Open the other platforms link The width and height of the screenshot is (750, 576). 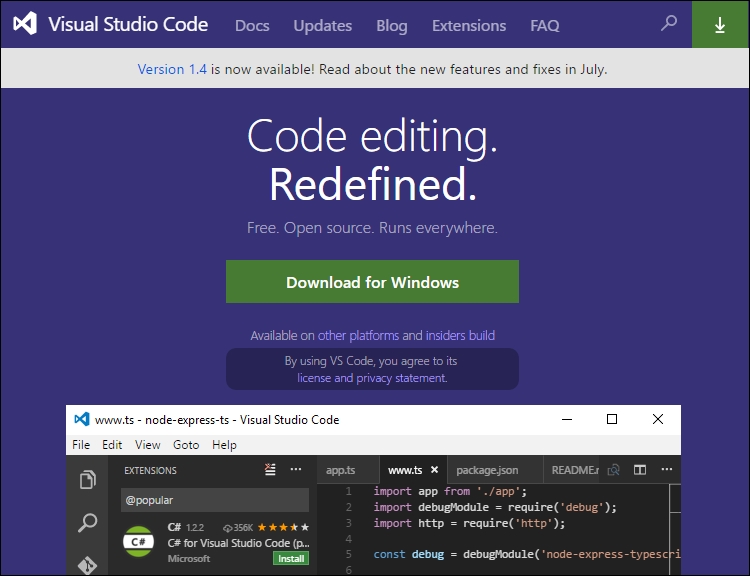(x=358, y=335)
